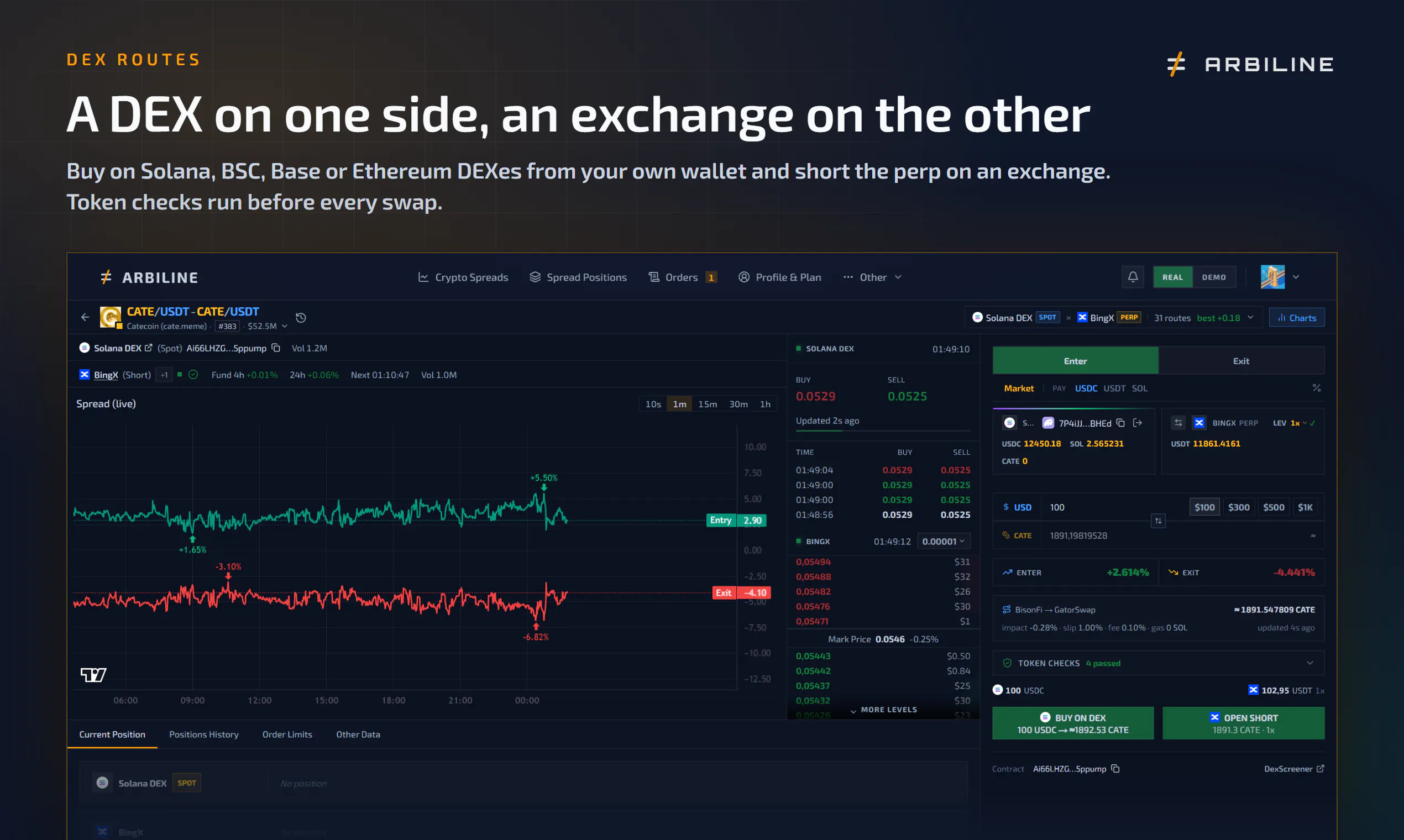Viewport: 1404px width, 840px height.
Task: Switch to DEMO mode
Action: [1214, 277]
